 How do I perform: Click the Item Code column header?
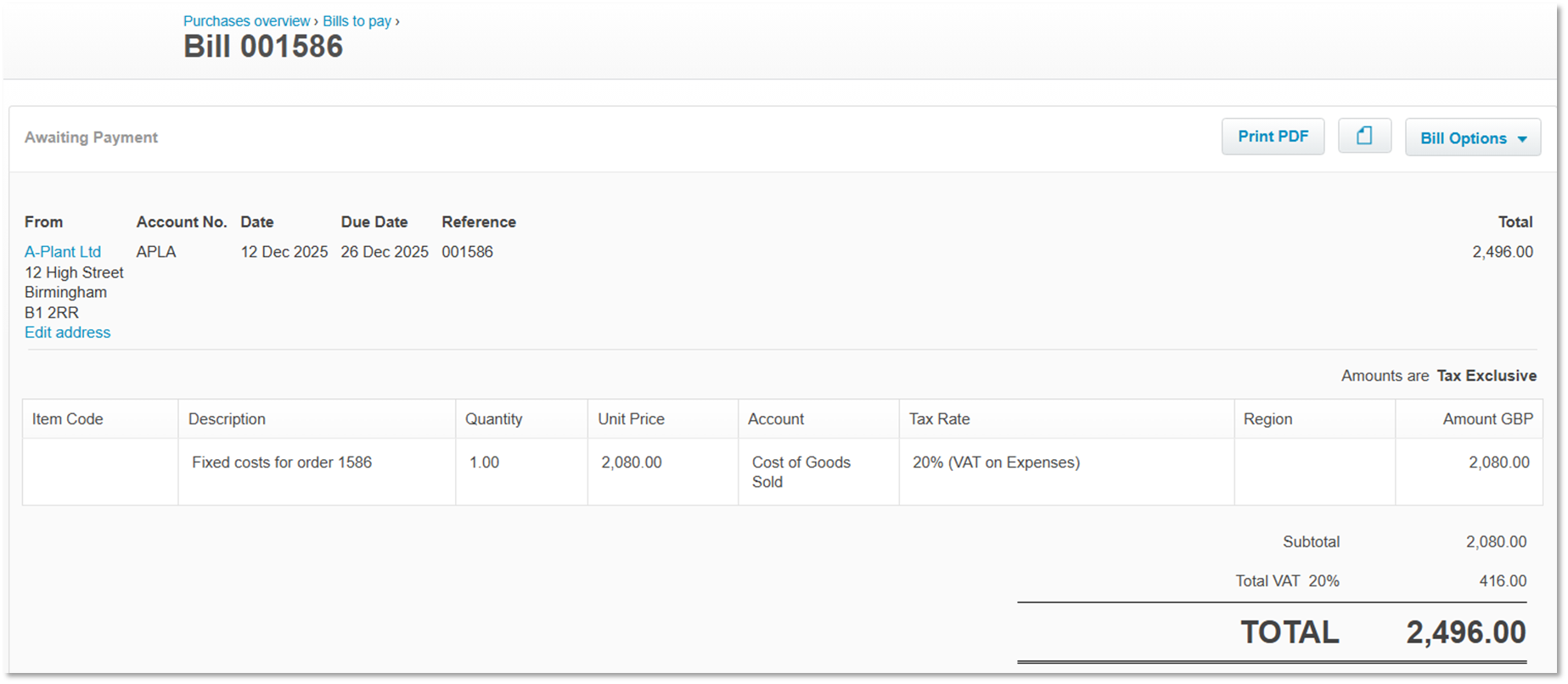[x=68, y=419]
